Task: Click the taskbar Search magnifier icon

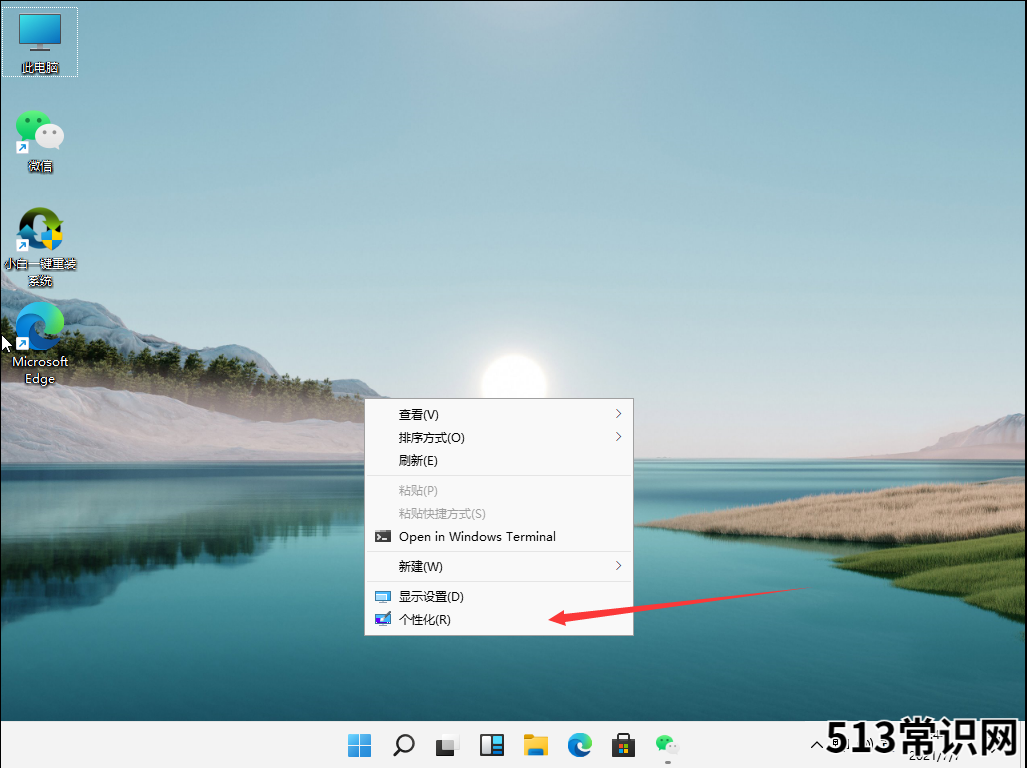Action: pyautogui.click(x=404, y=745)
